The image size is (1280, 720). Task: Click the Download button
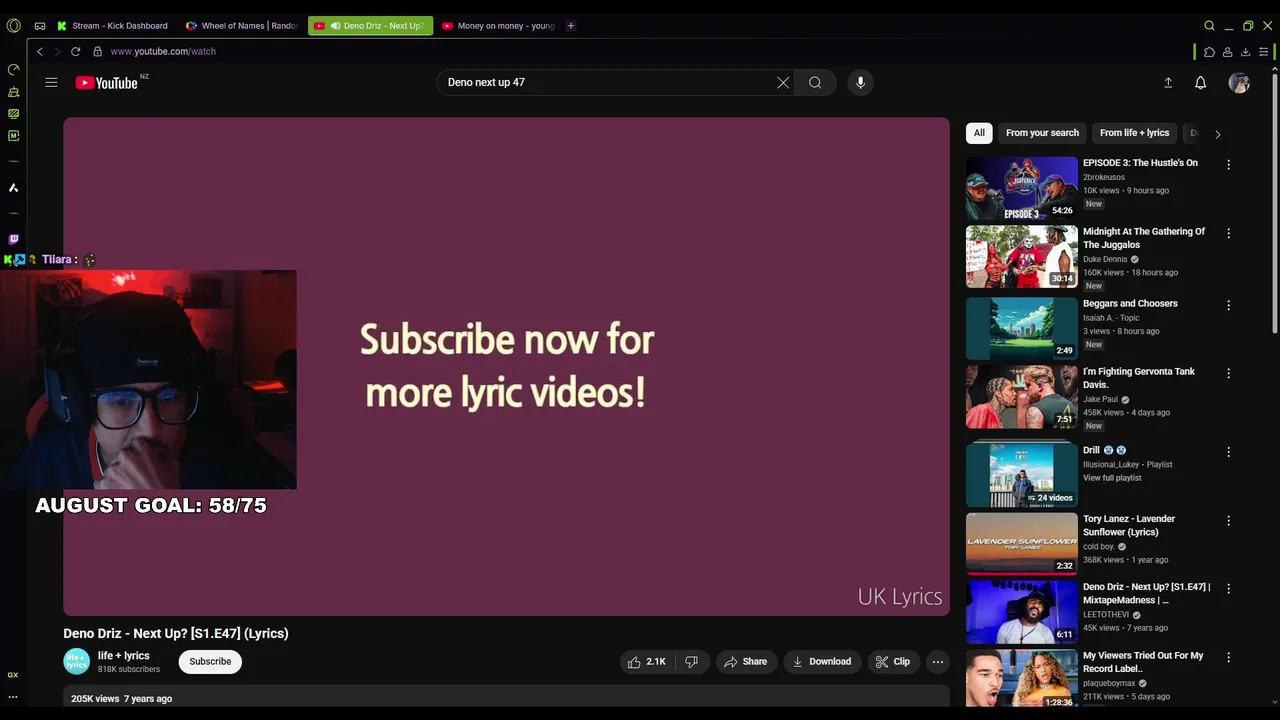click(x=821, y=662)
